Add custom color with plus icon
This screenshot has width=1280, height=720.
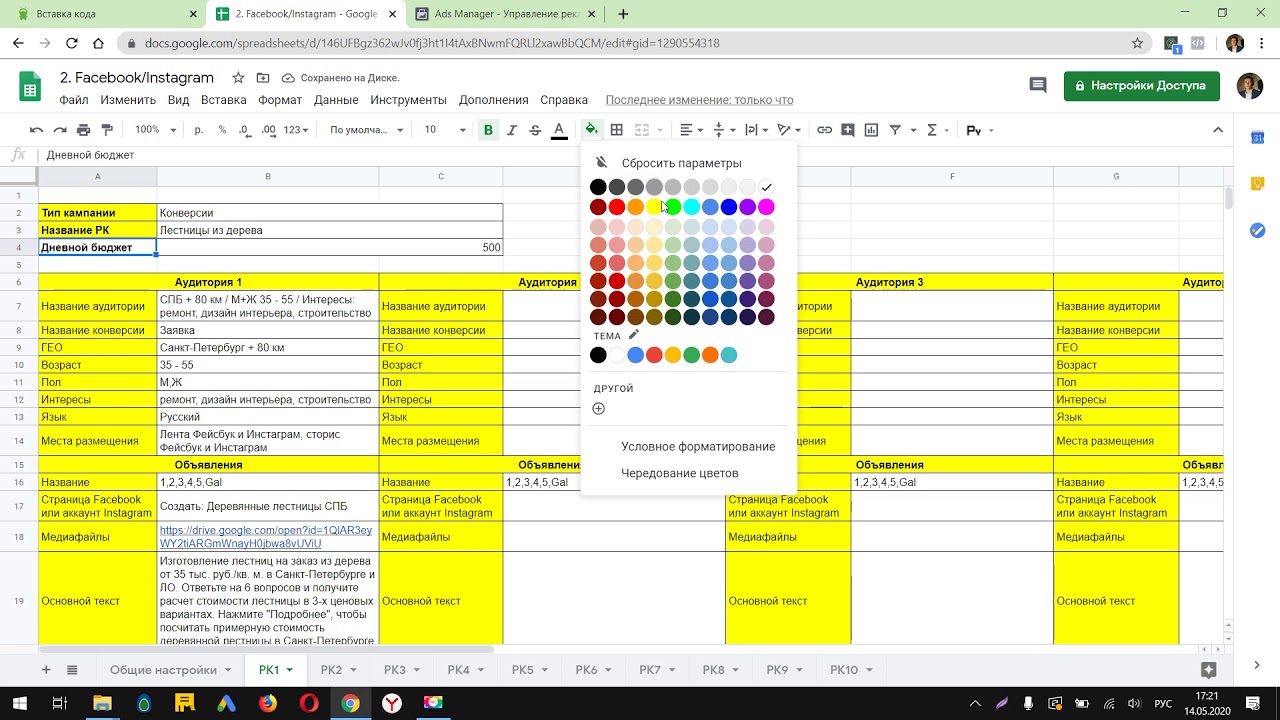(598, 408)
